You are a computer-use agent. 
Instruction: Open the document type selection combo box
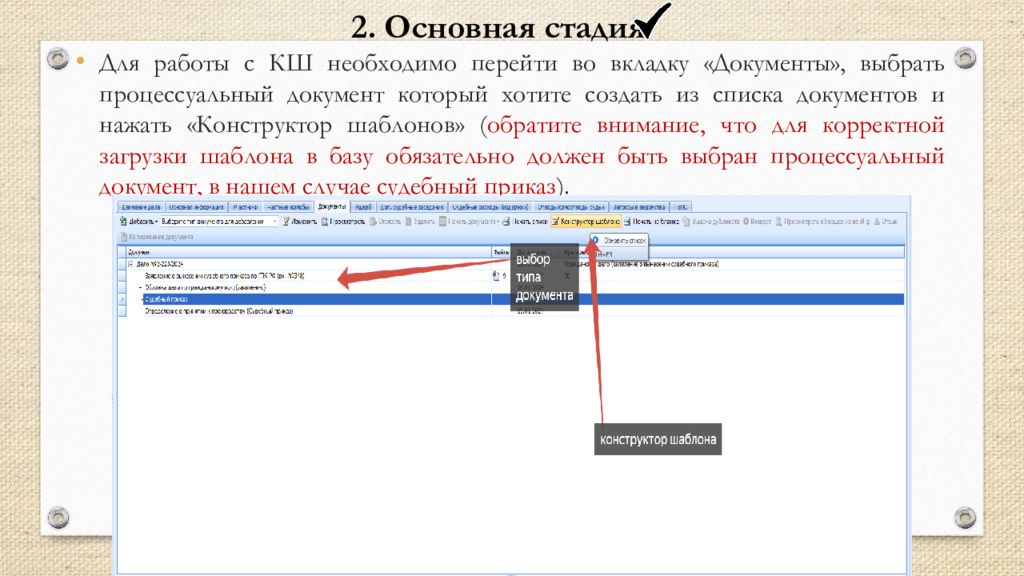pyautogui.click(x=219, y=221)
